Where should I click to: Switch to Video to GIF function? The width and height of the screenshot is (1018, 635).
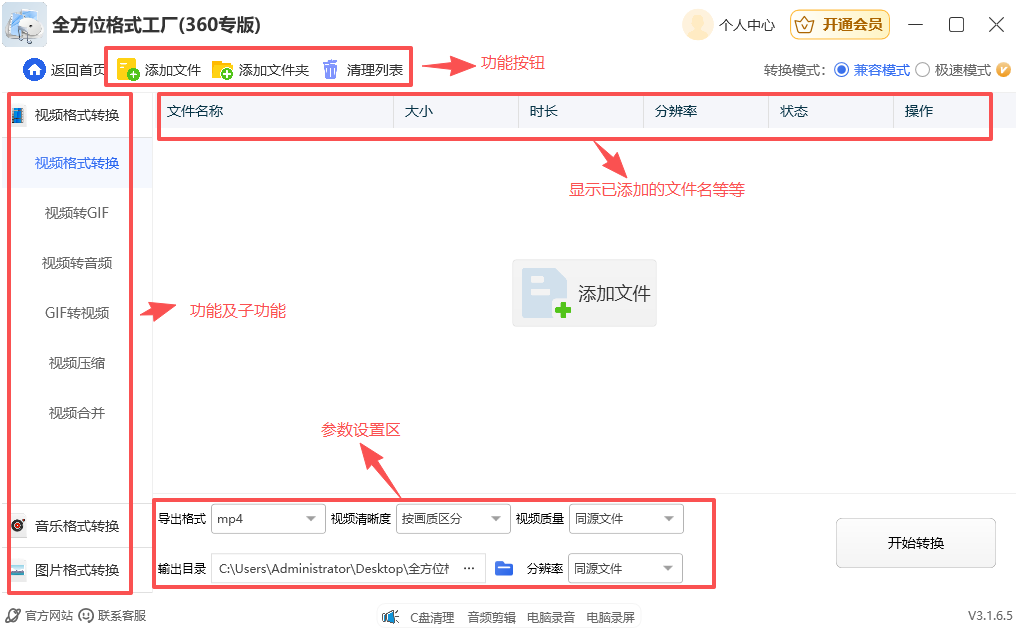[77, 213]
